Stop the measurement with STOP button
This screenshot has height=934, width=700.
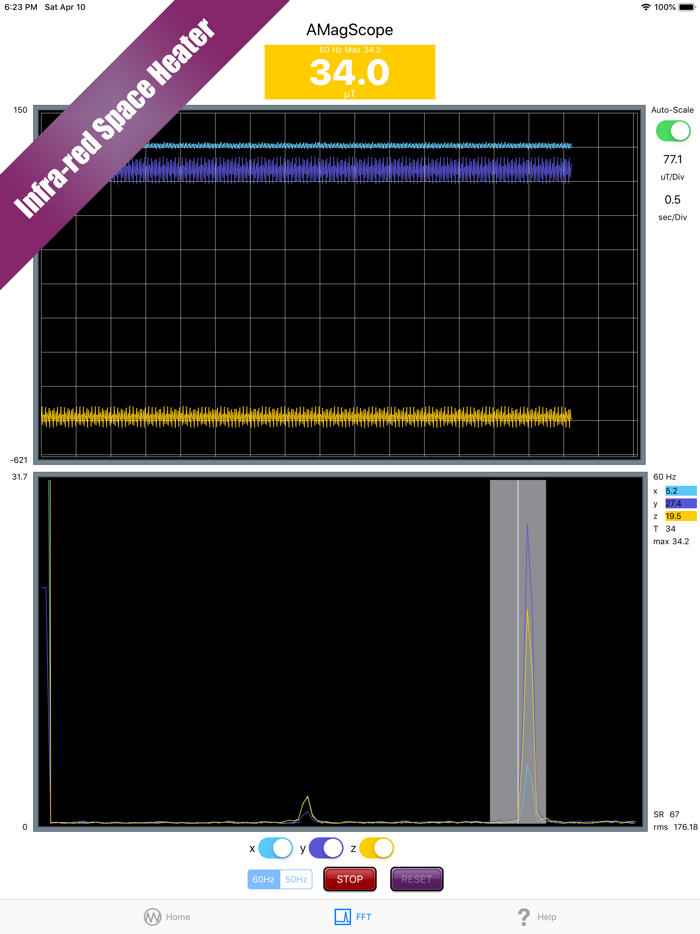point(350,879)
